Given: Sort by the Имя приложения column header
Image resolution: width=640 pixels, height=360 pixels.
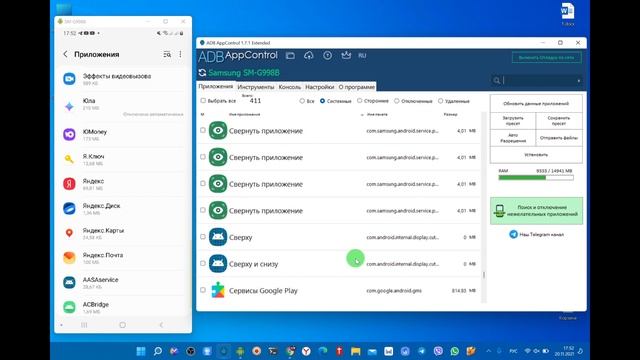Looking at the screenshot, I should point(244,115).
